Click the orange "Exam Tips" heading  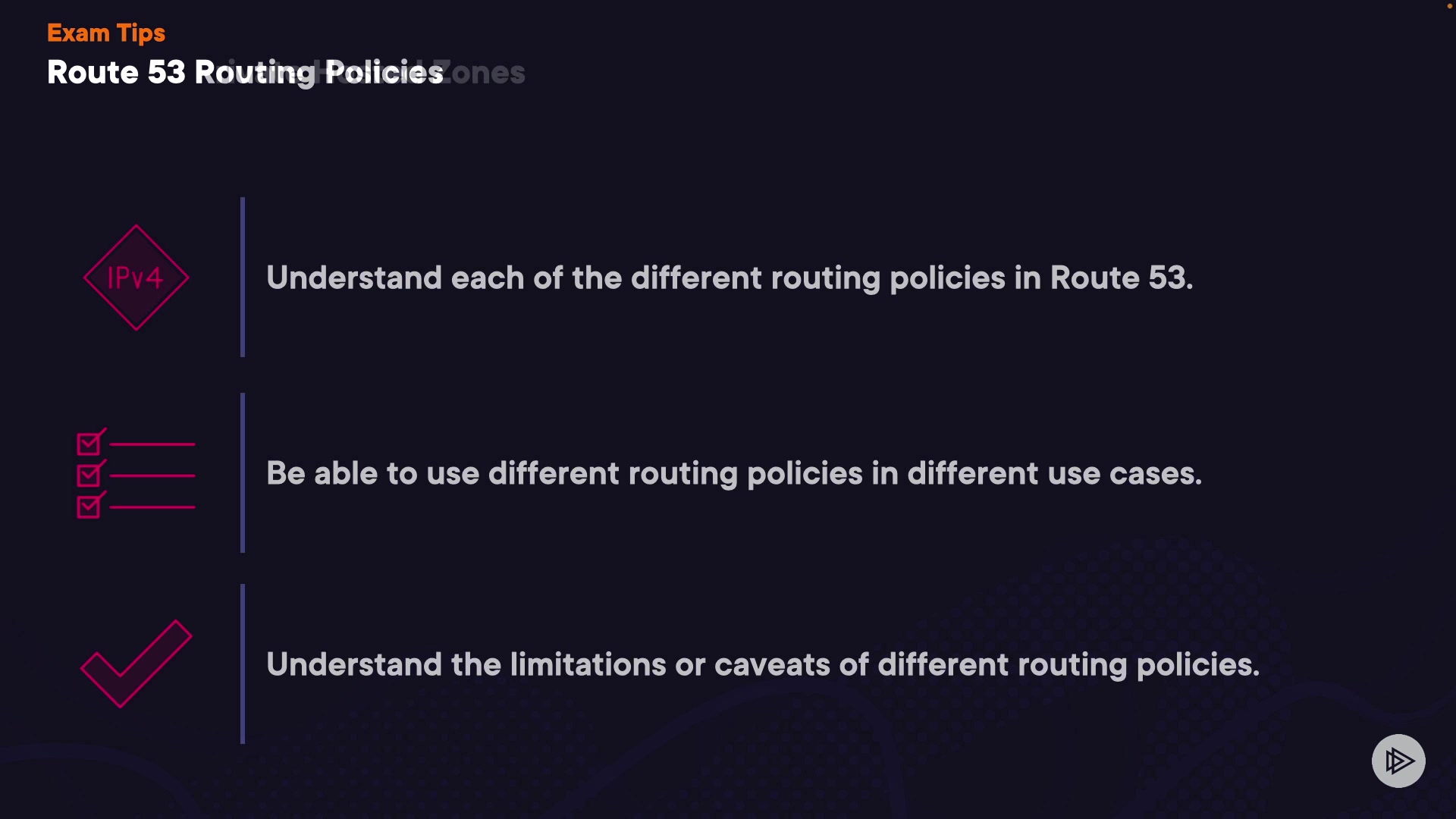point(106,33)
